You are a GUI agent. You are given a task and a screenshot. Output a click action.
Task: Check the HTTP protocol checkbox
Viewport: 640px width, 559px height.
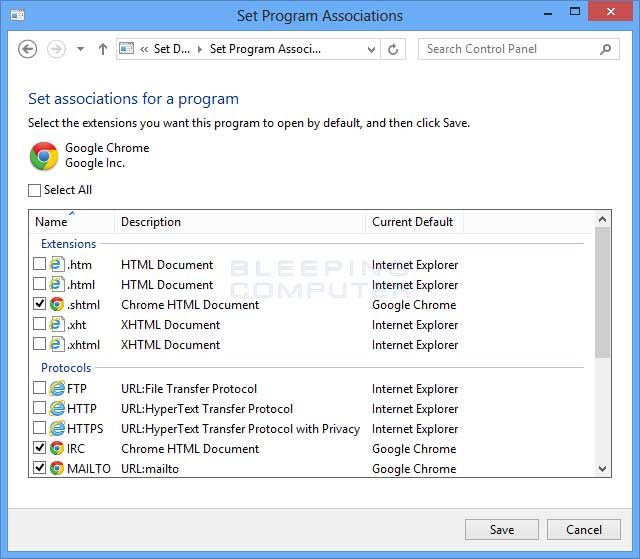pos(39,408)
